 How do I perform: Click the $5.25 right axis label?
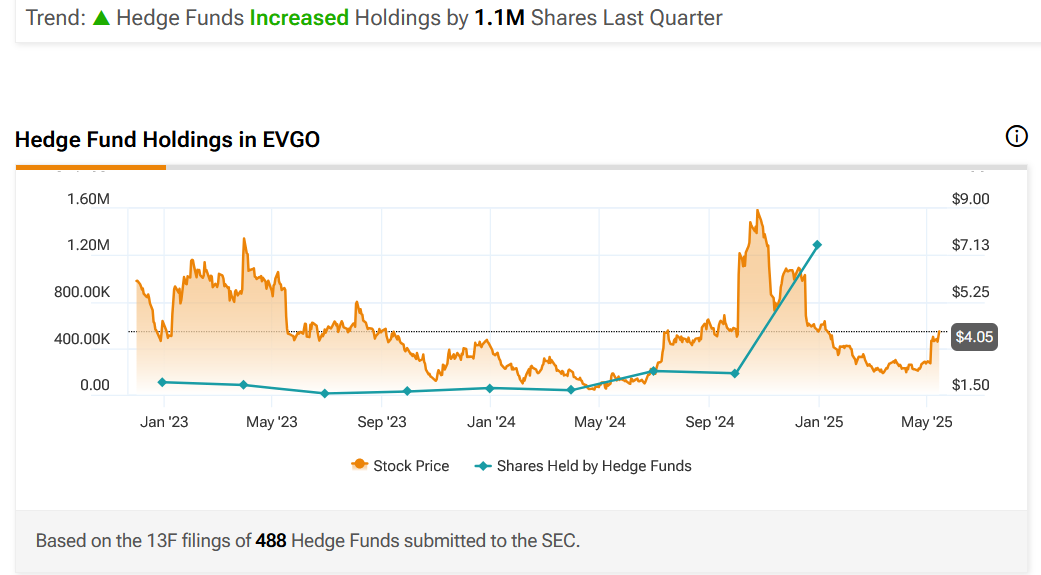pyautogui.click(x=971, y=292)
